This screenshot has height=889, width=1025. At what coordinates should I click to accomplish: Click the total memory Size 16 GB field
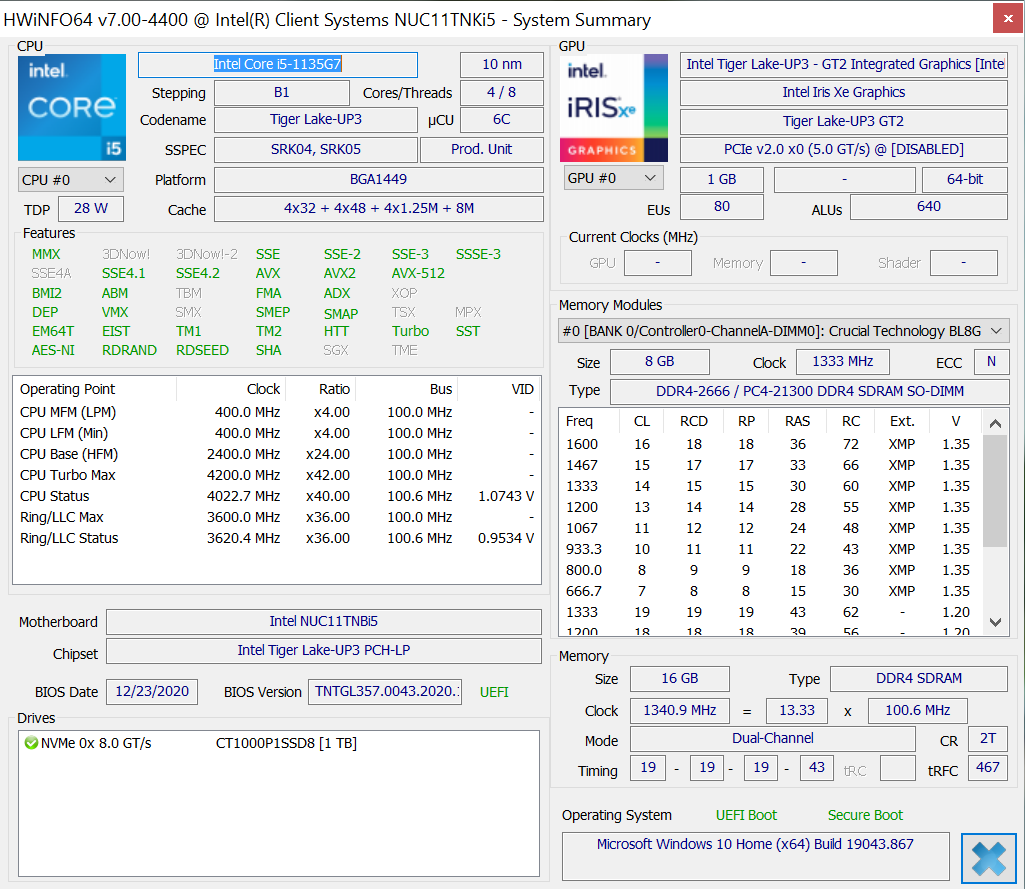pyautogui.click(x=680, y=679)
